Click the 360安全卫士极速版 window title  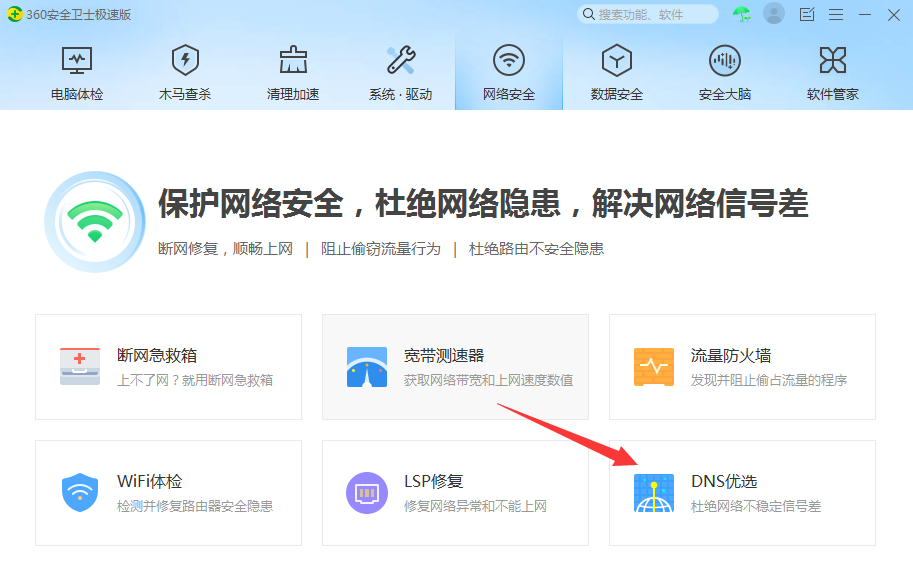pos(79,15)
